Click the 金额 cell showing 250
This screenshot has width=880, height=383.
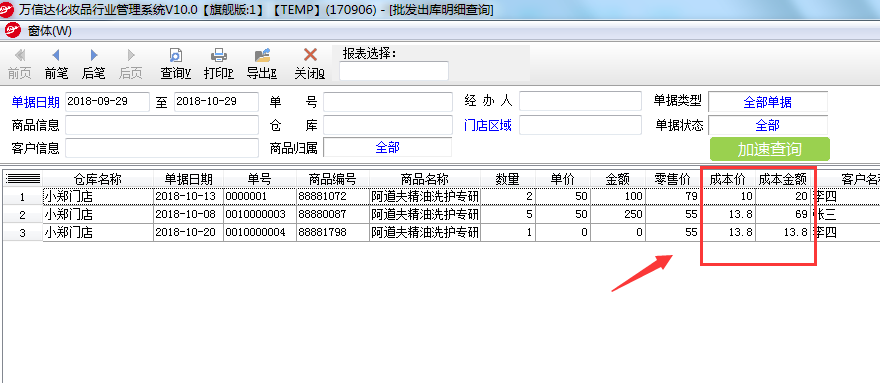point(618,215)
